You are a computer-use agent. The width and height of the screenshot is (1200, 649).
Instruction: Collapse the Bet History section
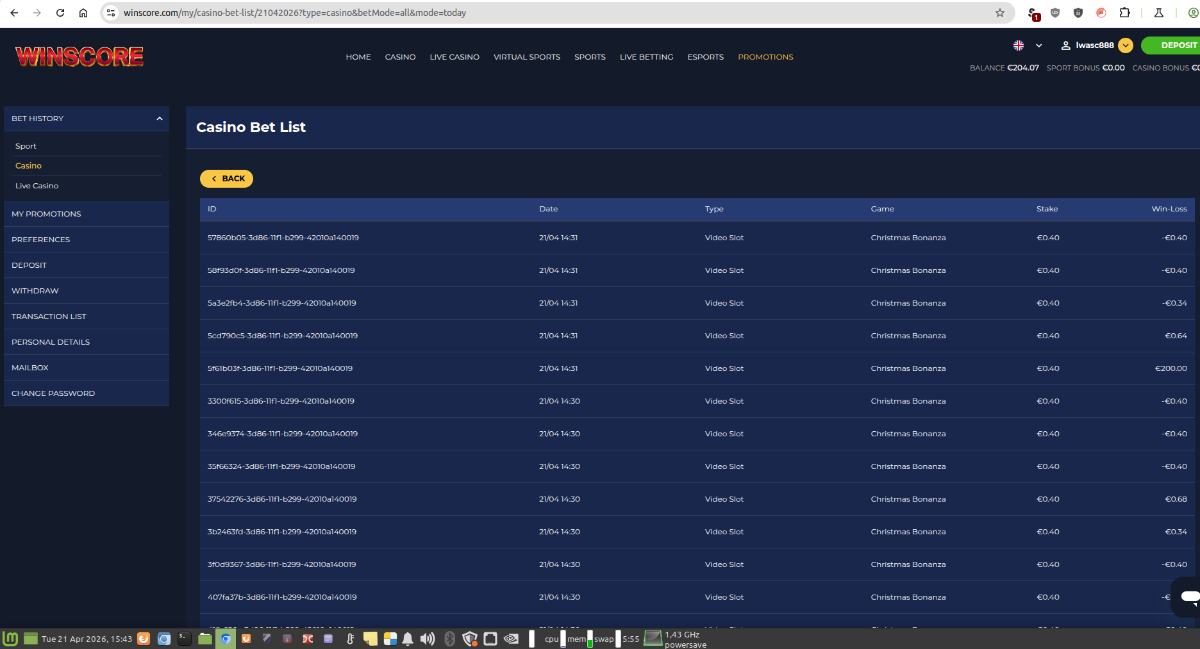[159, 118]
